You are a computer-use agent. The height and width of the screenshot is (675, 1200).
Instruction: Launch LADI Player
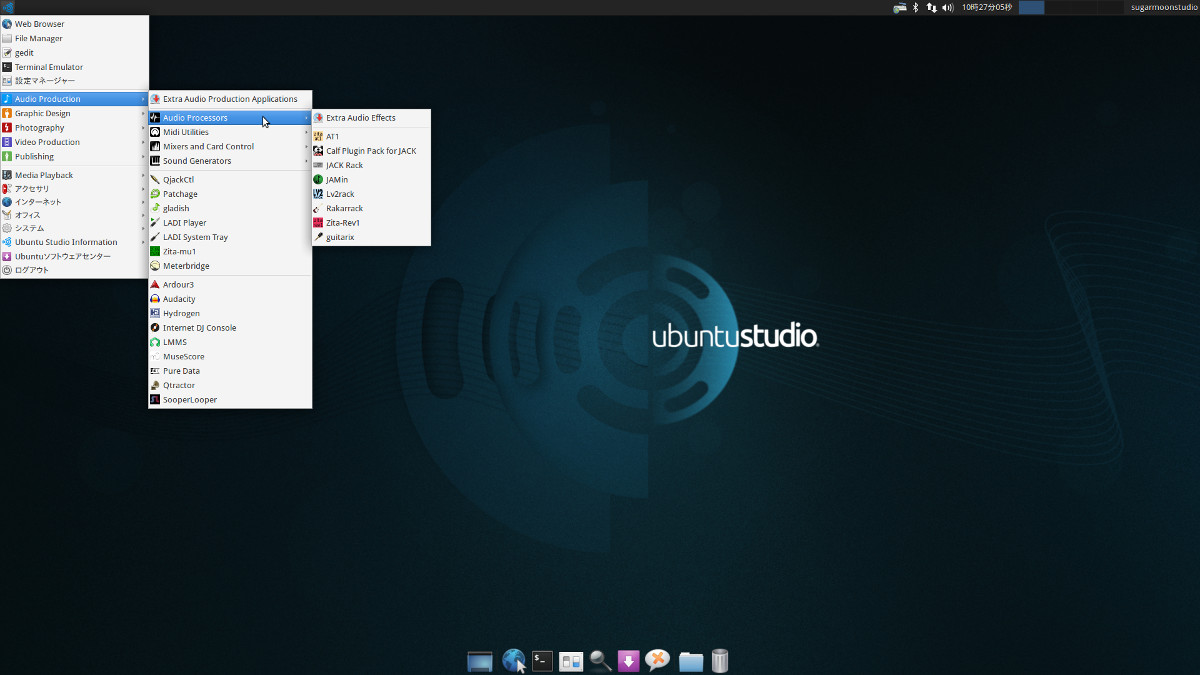click(230, 222)
